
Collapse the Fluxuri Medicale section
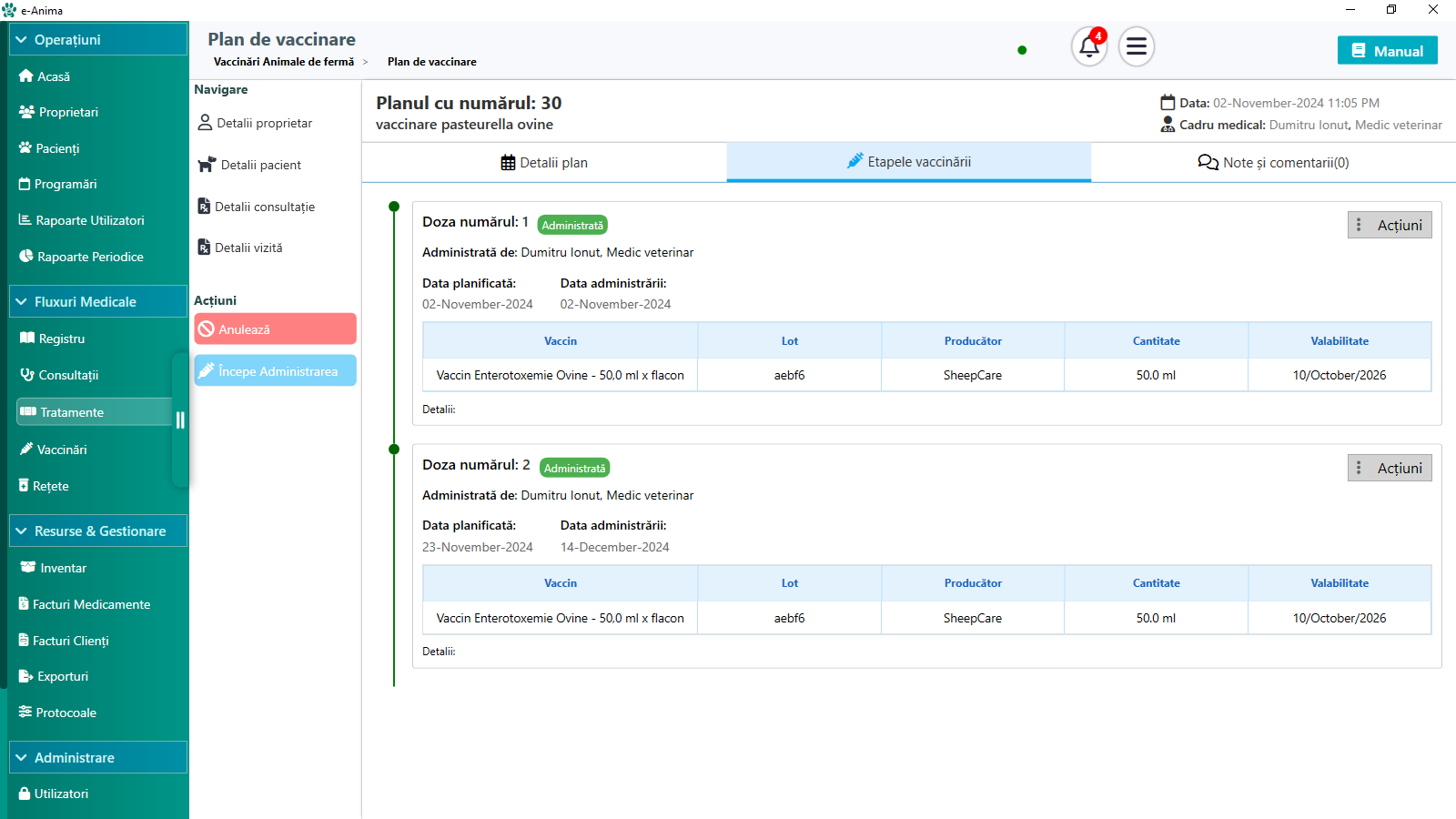coord(98,302)
